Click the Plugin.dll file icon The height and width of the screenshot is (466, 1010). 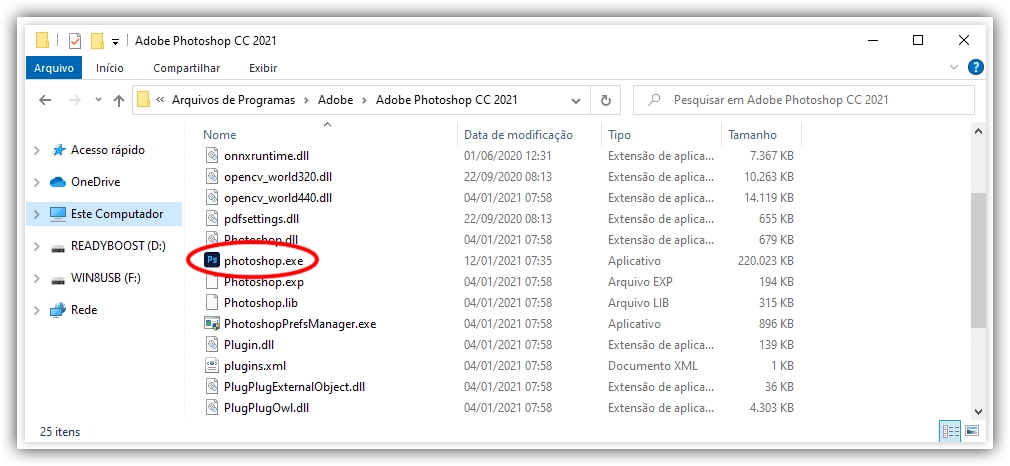pos(212,345)
